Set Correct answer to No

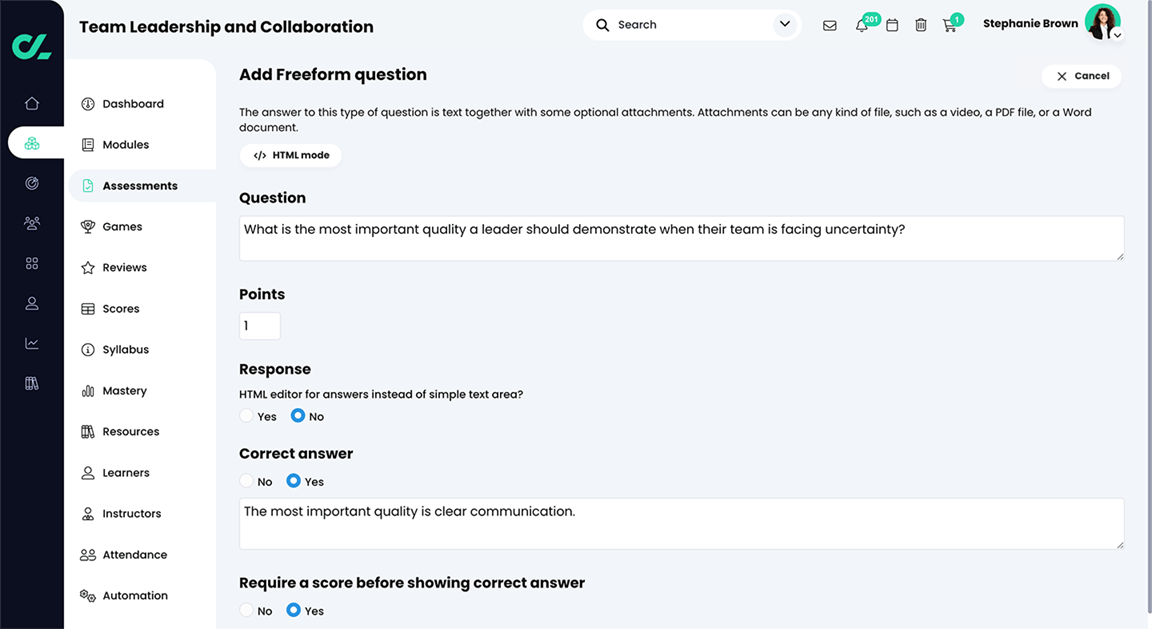[247, 481]
